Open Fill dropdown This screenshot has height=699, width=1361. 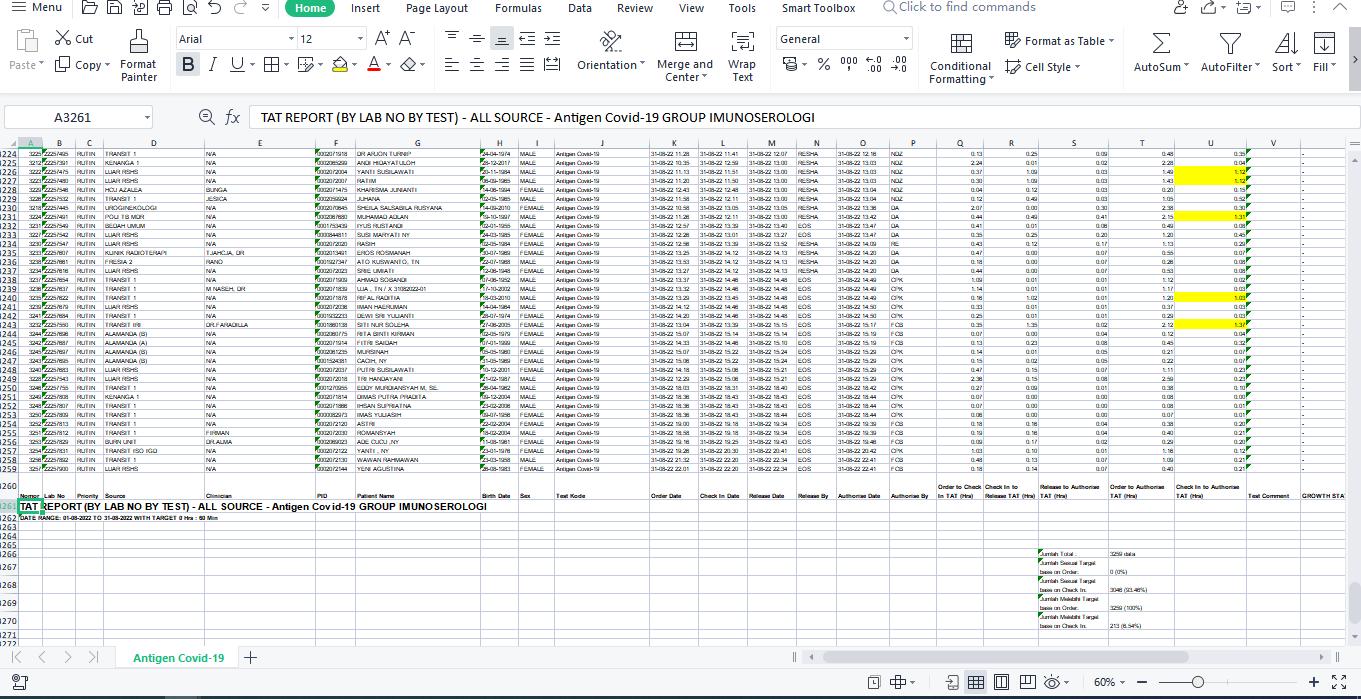coord(1324,52)
